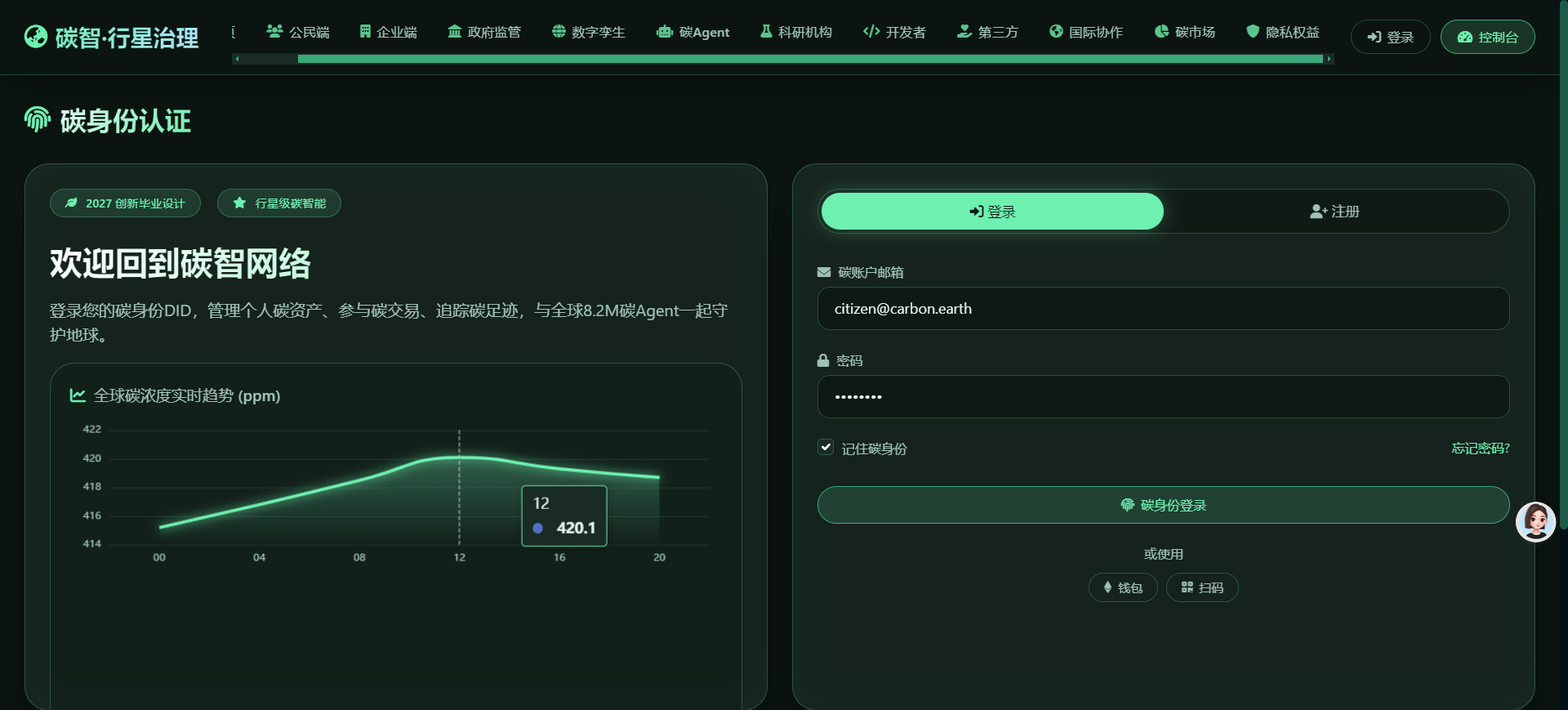Toggle the 记住碳身份 checkbox

pos(826,447)
